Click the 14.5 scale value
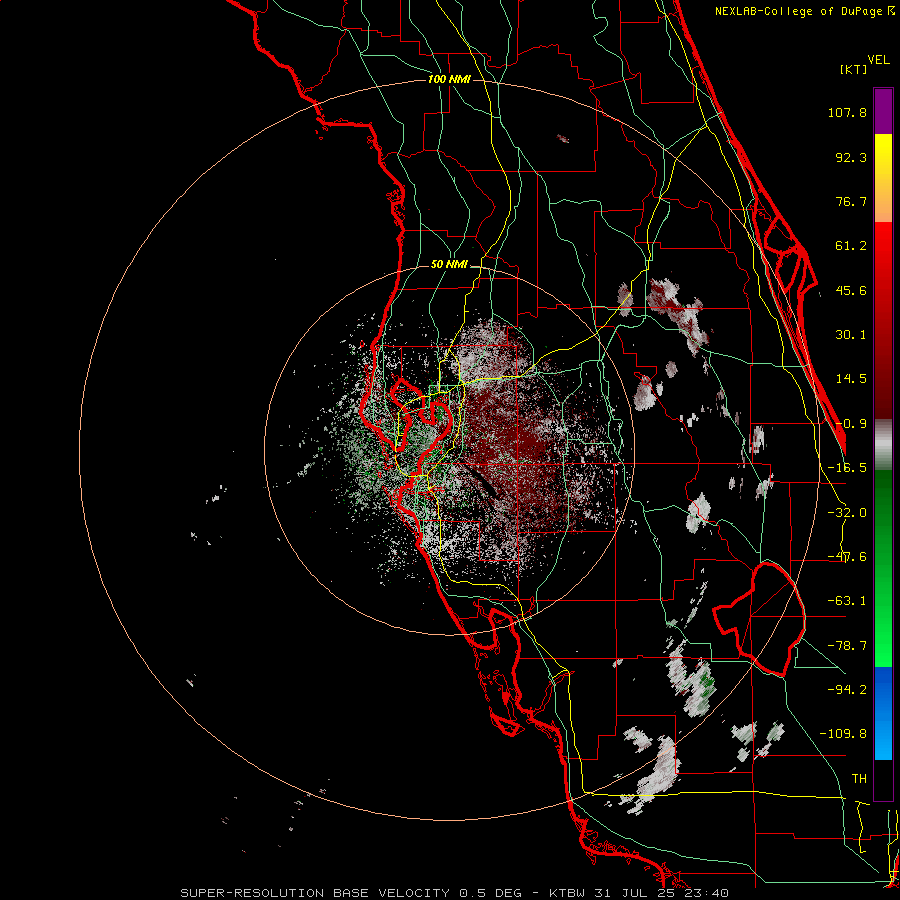The height and width of the screenshot is (900, 900). [851, 379]
